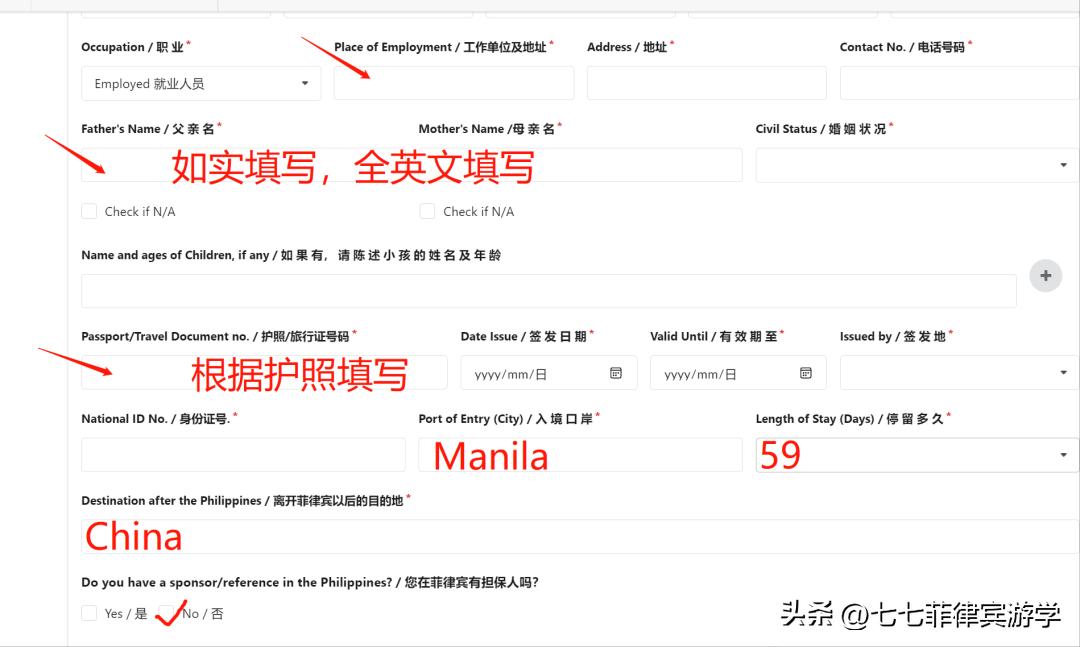Focus the Valid Until date field
Viewport: 1080px width, 647px height.
coord(738,373)
